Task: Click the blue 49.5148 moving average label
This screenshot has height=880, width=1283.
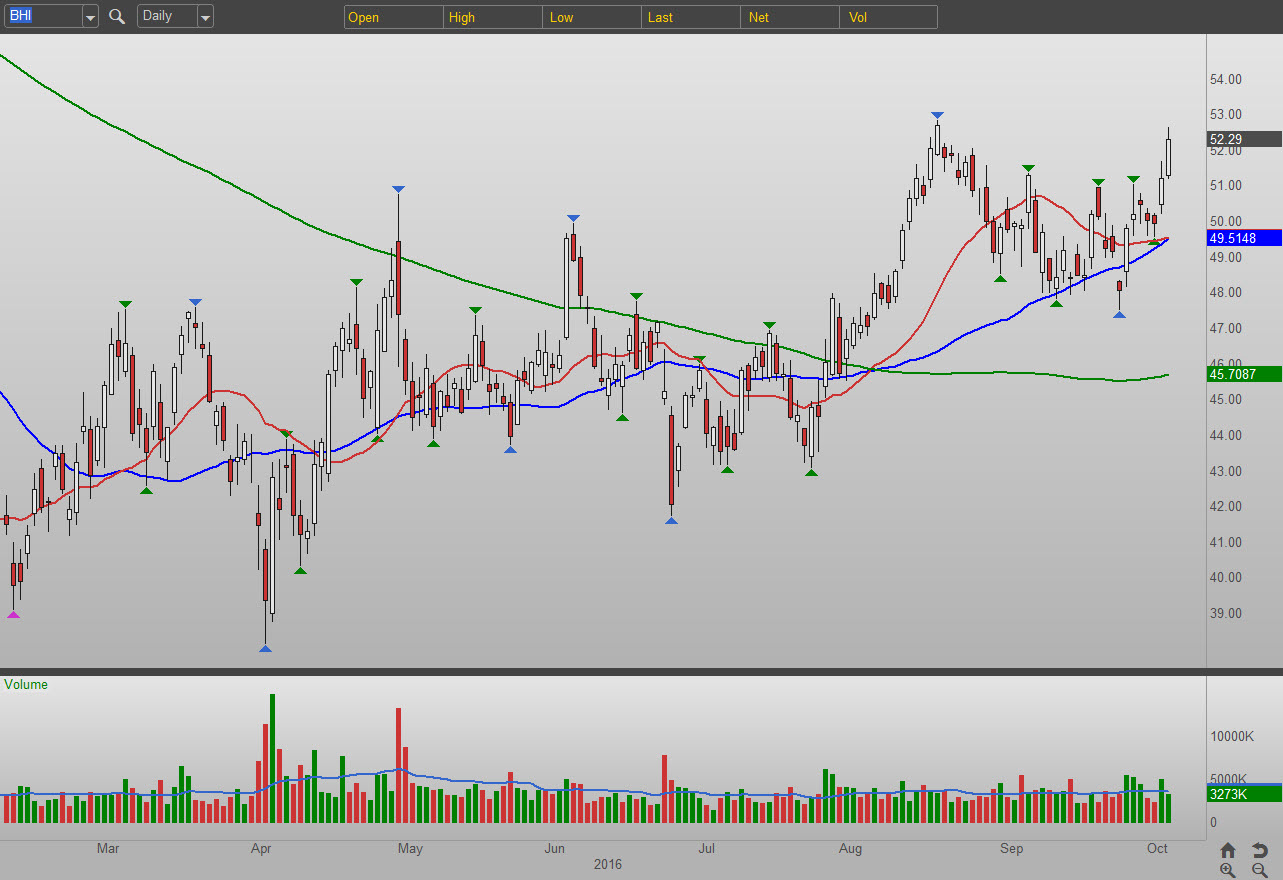Action: [1244, 238]
